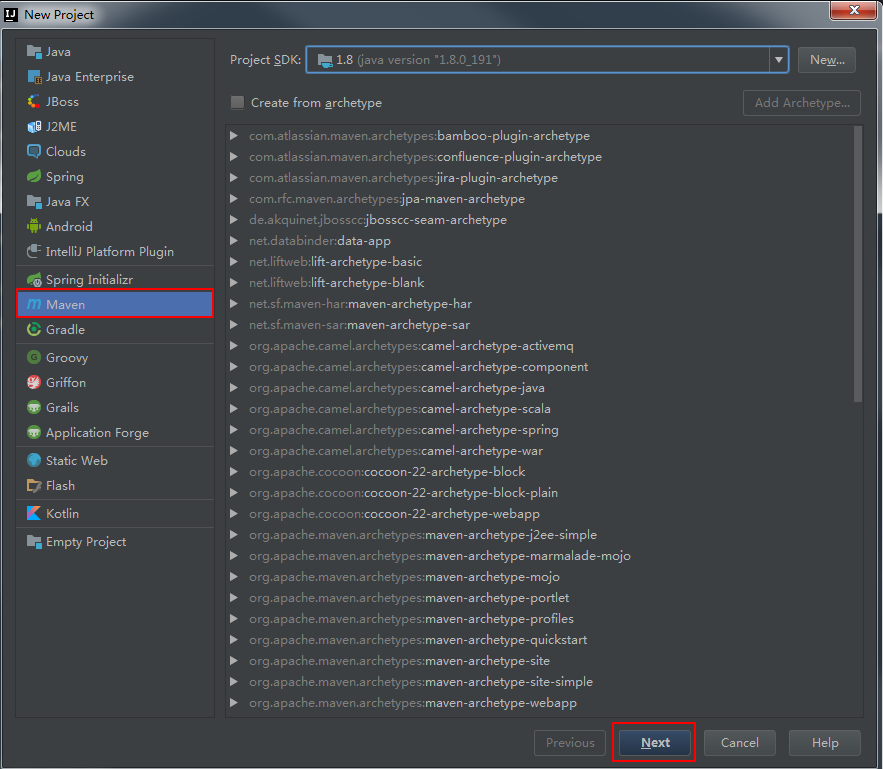The height and width of the screenshot is (769, 883).
Task: Expand camel-archetype-spring node
Action: [x=234, y=430]
